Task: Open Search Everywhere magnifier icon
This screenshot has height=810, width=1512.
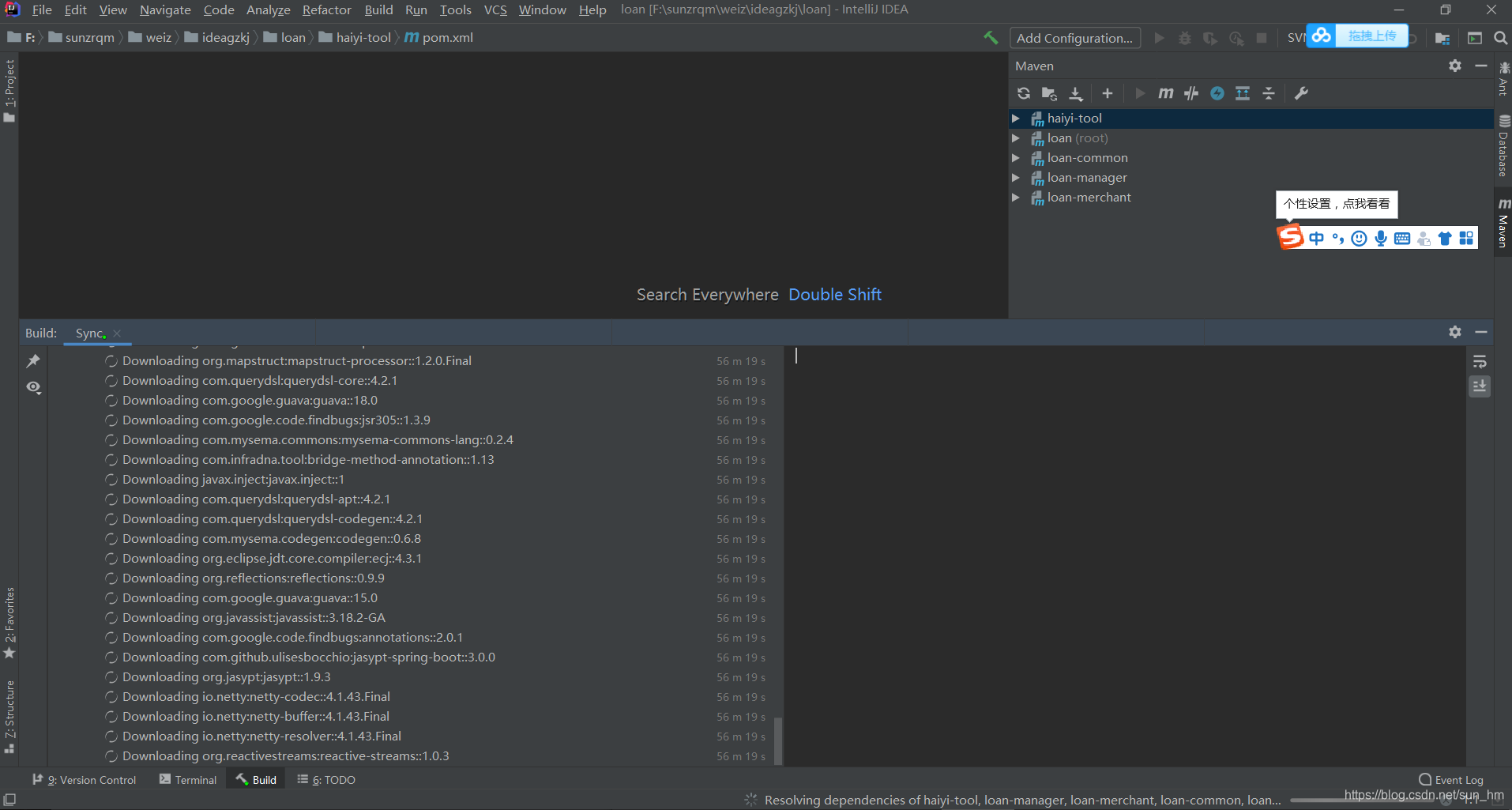Action: 1500,38
